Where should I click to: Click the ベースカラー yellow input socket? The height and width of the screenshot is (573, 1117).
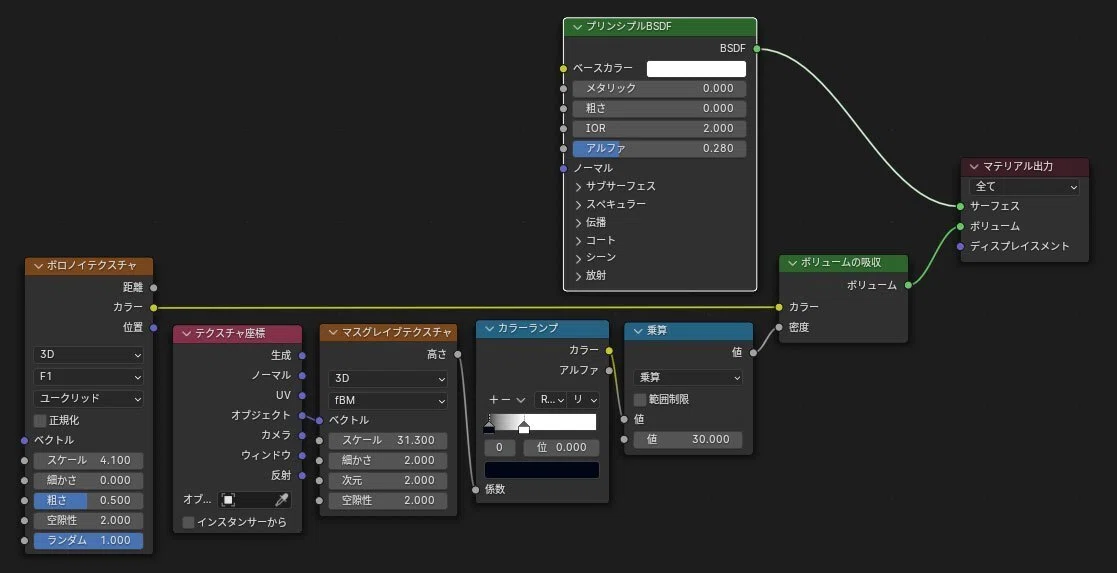pos(563,68)
